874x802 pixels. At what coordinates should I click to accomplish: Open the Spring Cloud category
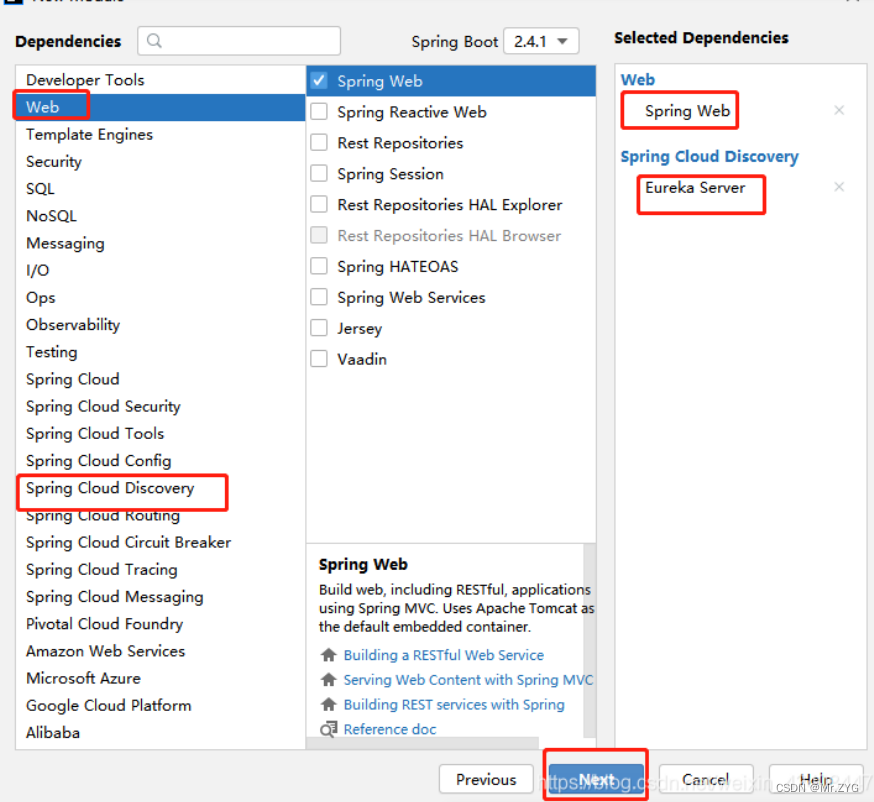pos(161,379)
